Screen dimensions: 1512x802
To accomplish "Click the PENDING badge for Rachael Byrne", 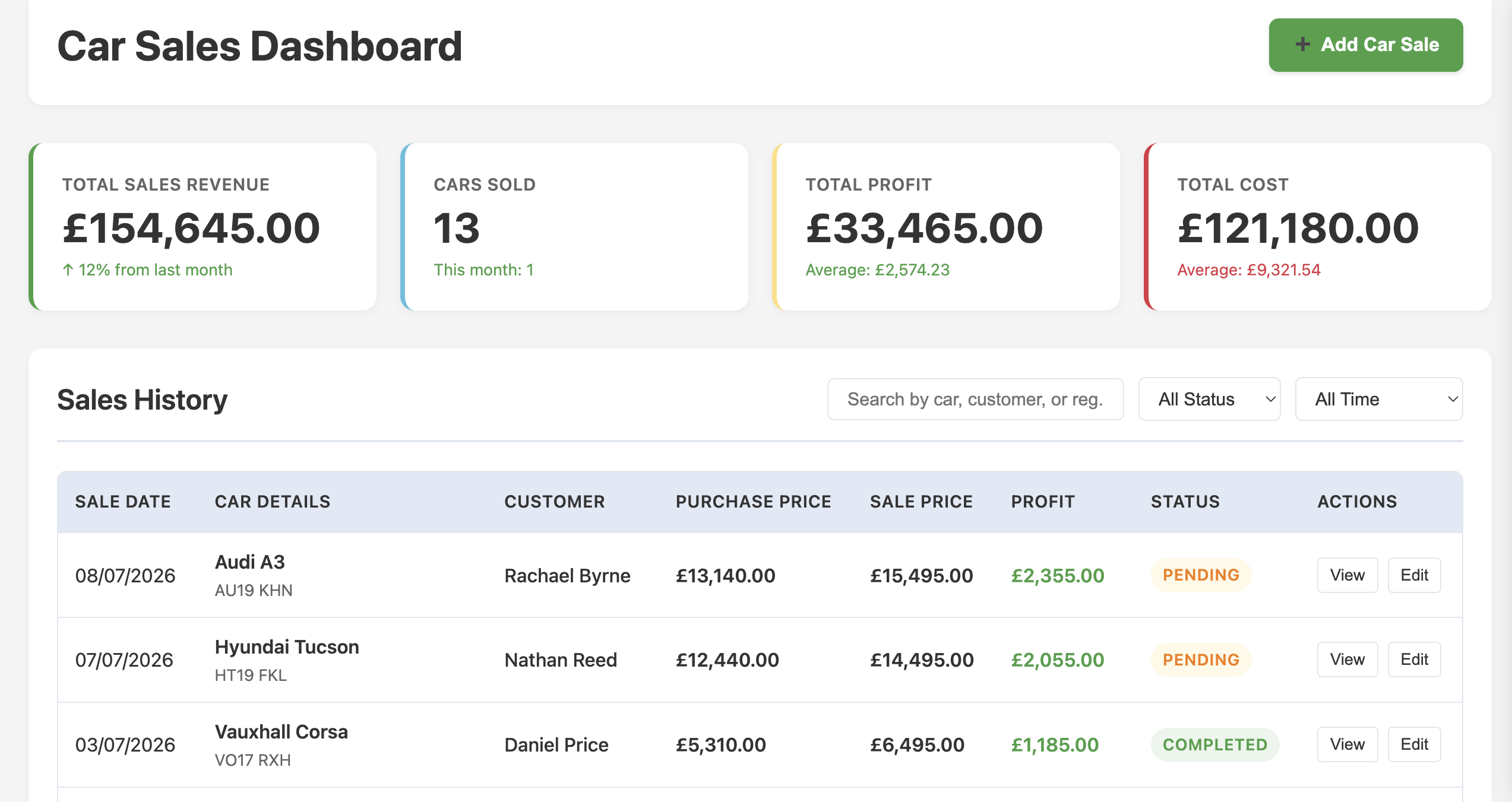I will 1201,575.
